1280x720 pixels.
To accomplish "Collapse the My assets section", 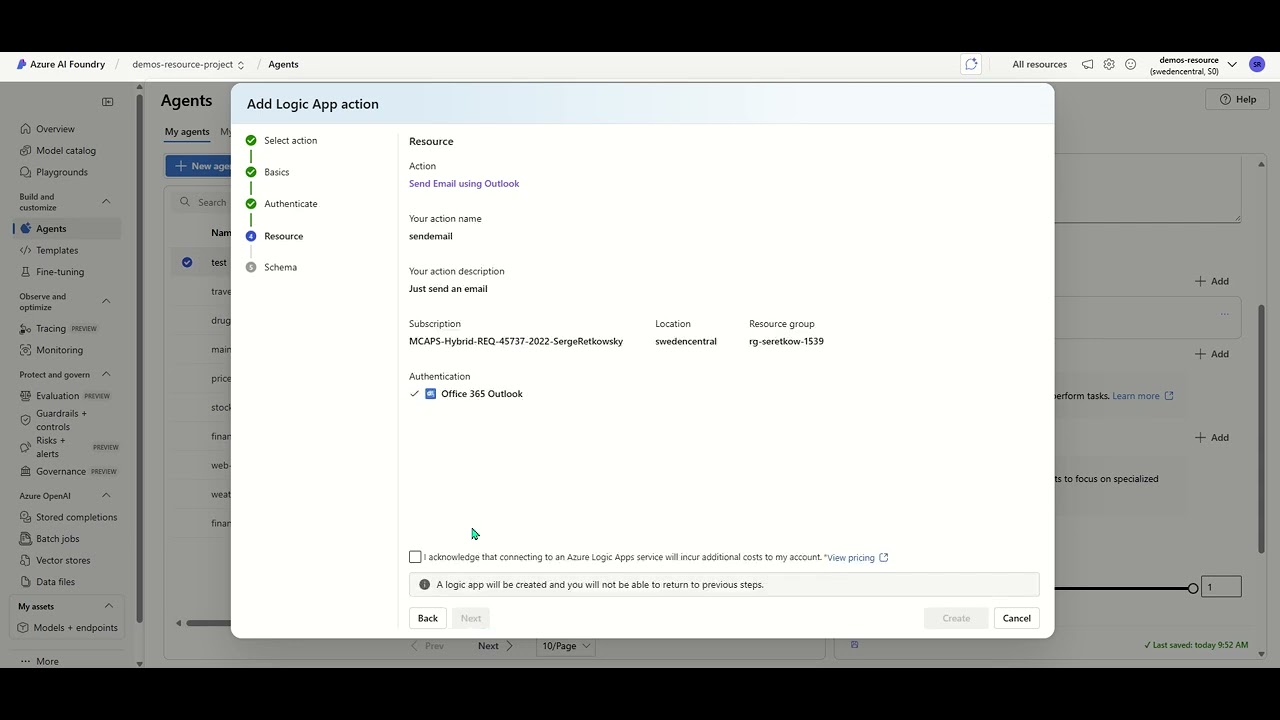I will (108, 606).
